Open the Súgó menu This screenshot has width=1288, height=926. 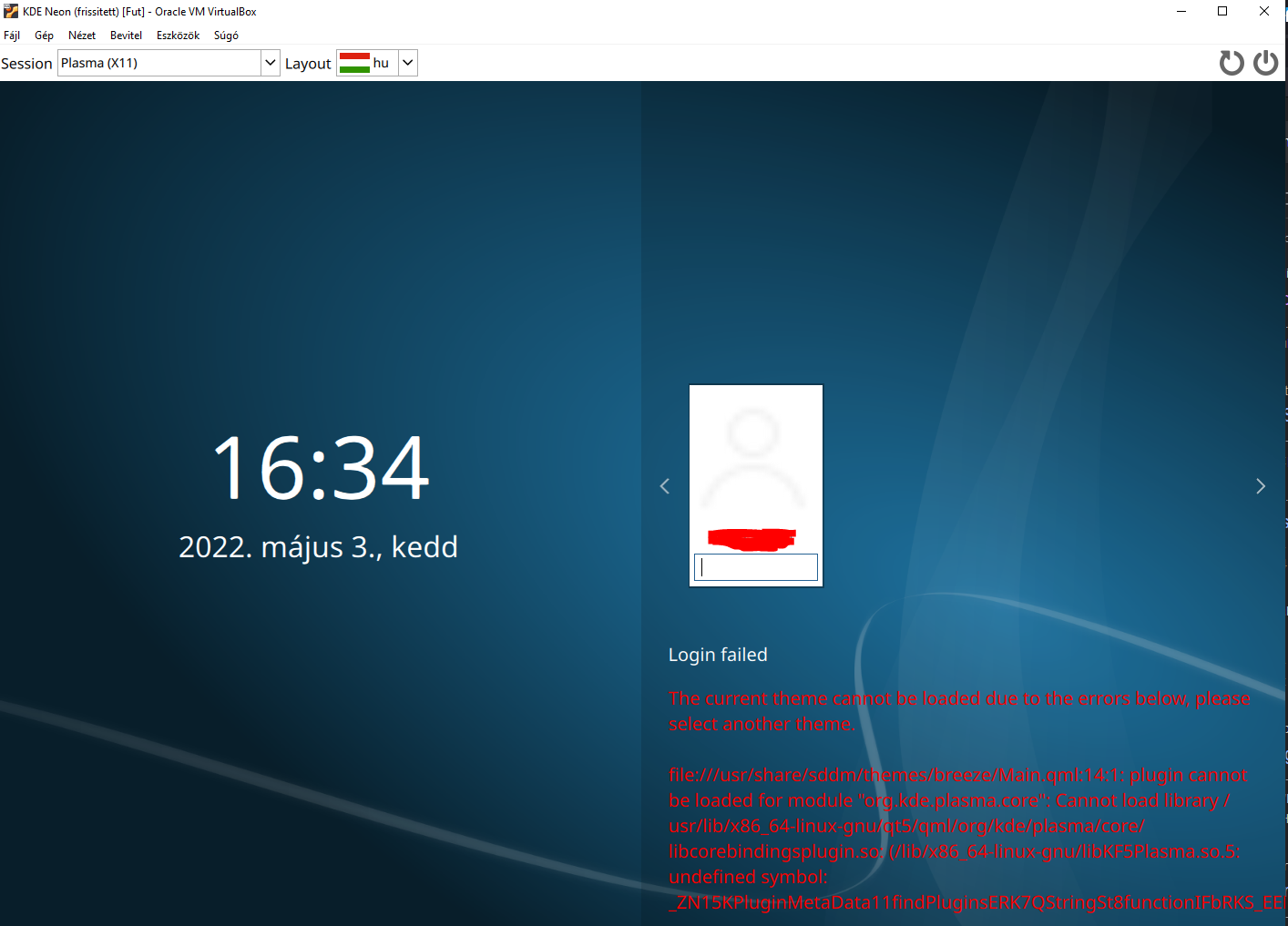pos(226,36)
